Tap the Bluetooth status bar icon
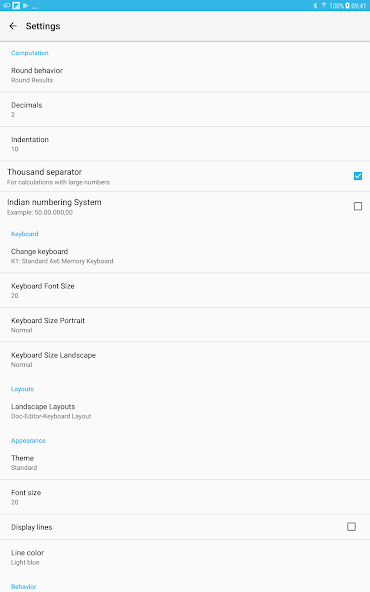 pos(315,6)
